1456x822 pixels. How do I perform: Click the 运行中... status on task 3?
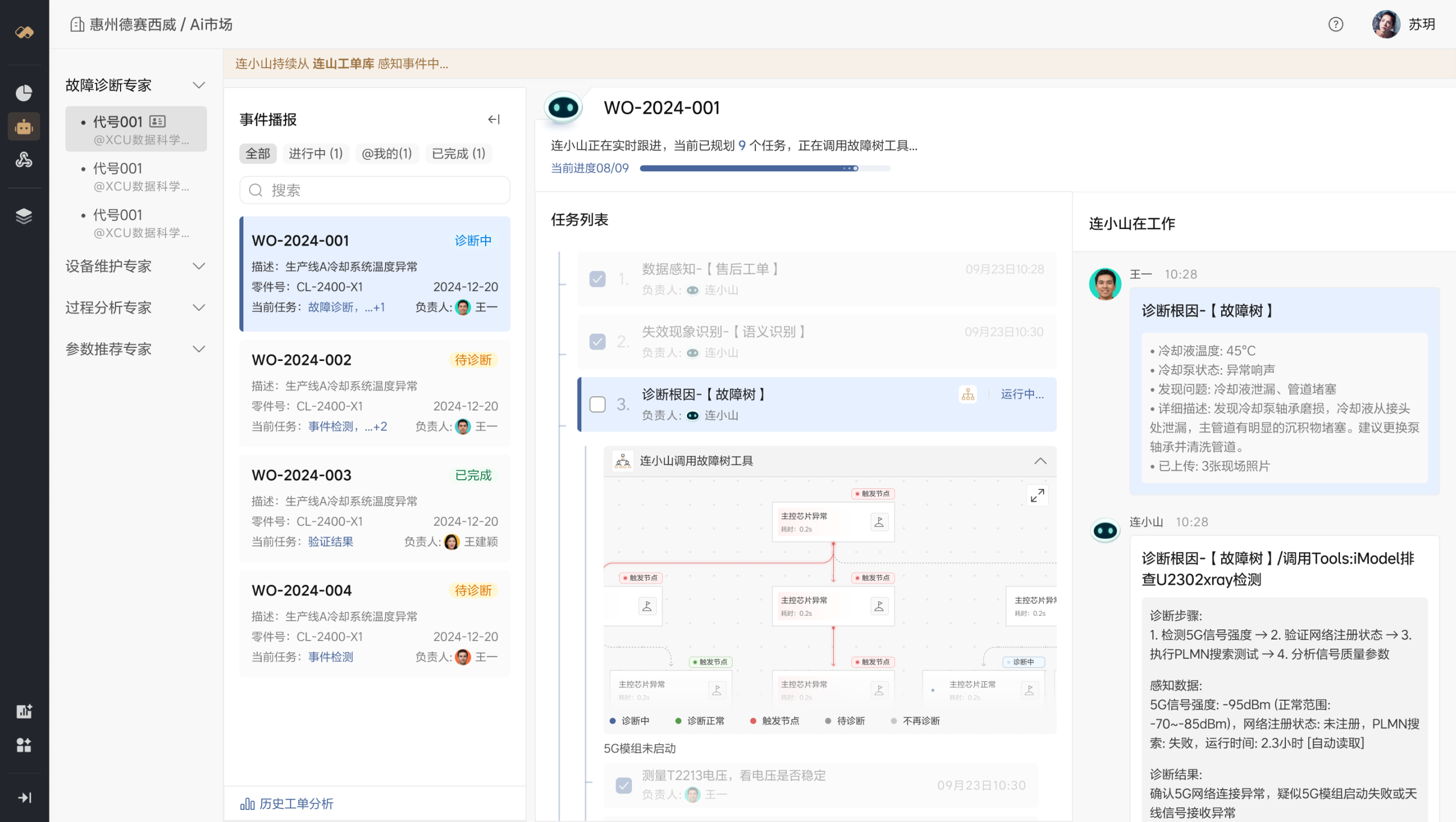coord(1022,395)
